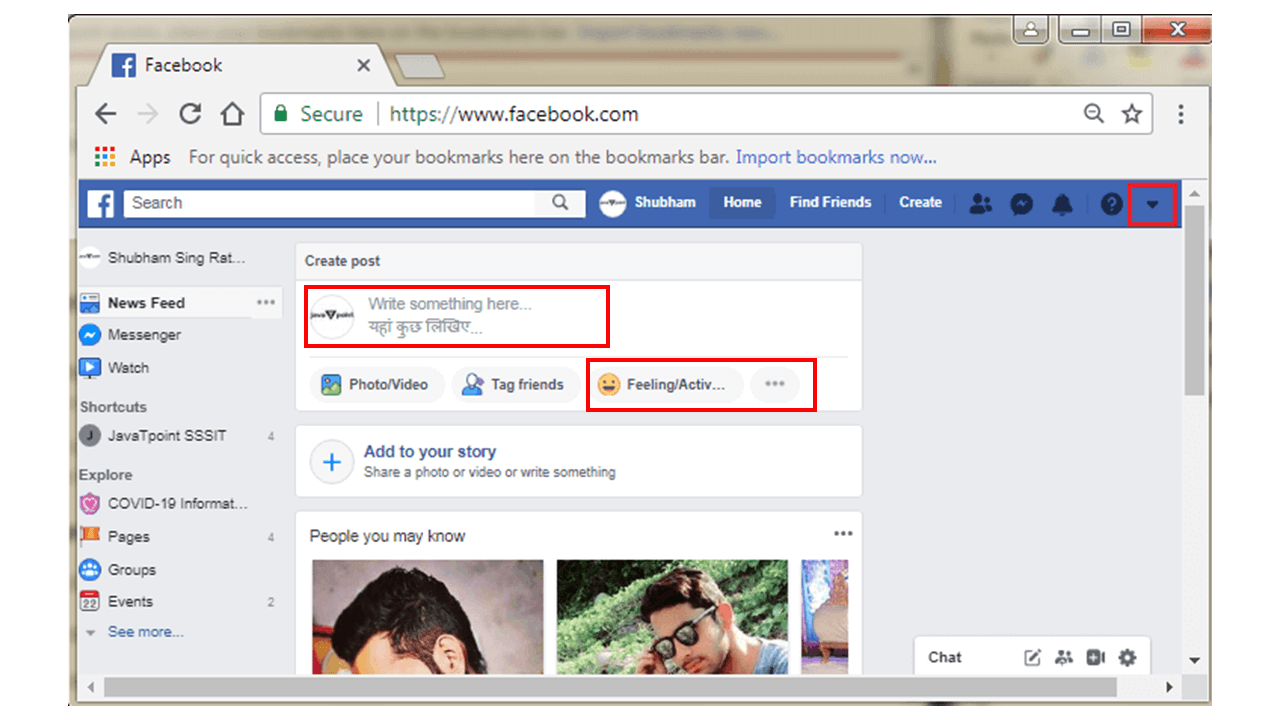Click the Write something here post box
The width and height of the screenshot is (1280, 720).
457,316
